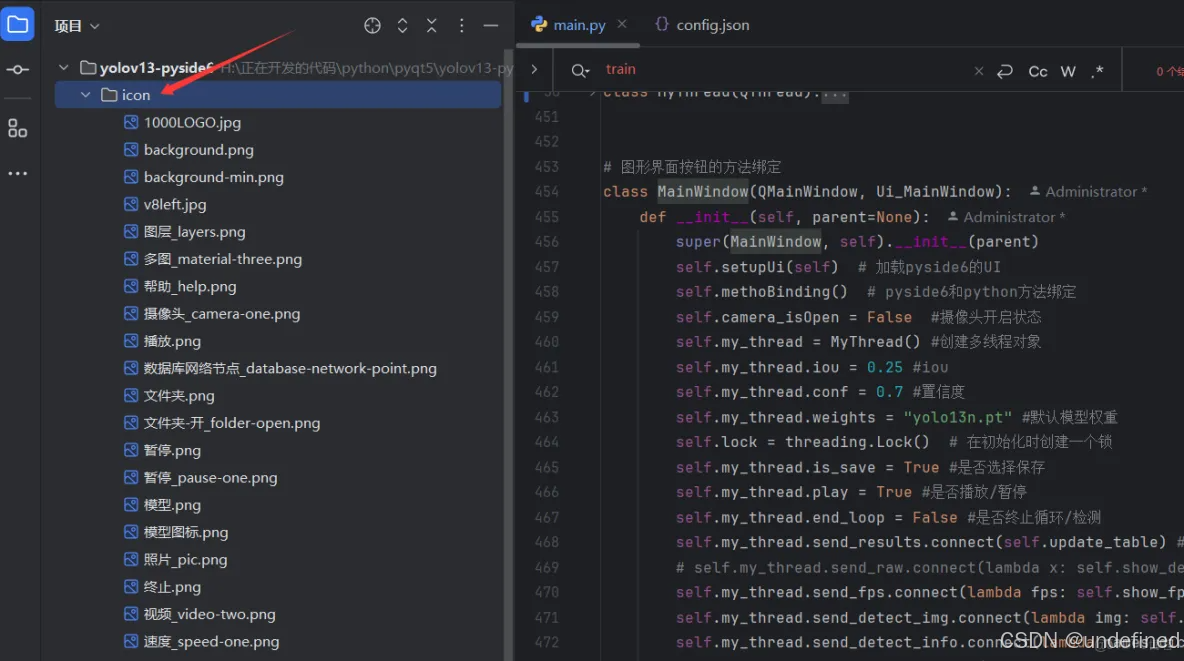Screen dimensions: 1184x661
Task: Expand the replace field chevron
Action: point(534,69)
